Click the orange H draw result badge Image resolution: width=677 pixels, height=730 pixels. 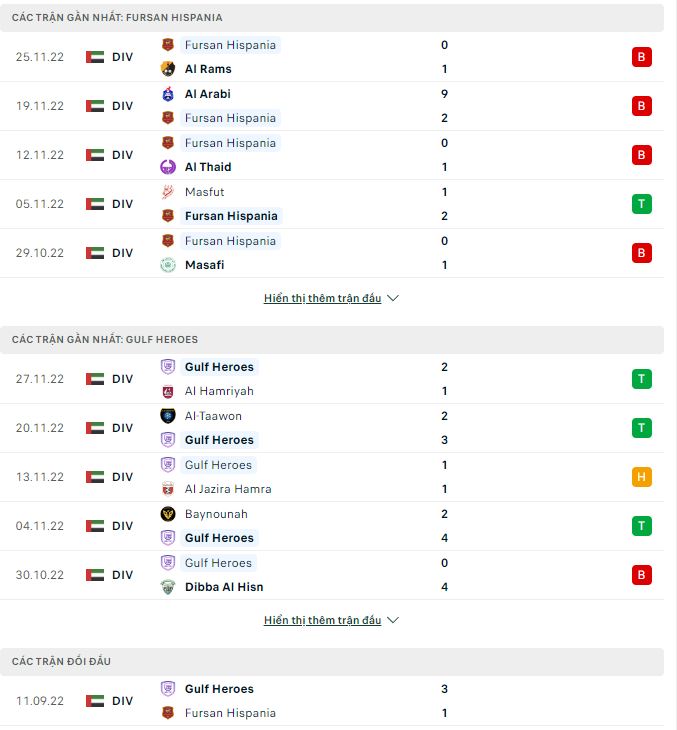click(642, 477)
